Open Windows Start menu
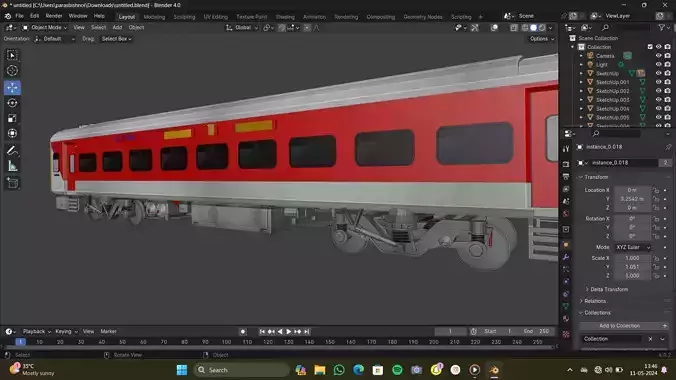The image size is (676, 380). (x=182, y=370)
